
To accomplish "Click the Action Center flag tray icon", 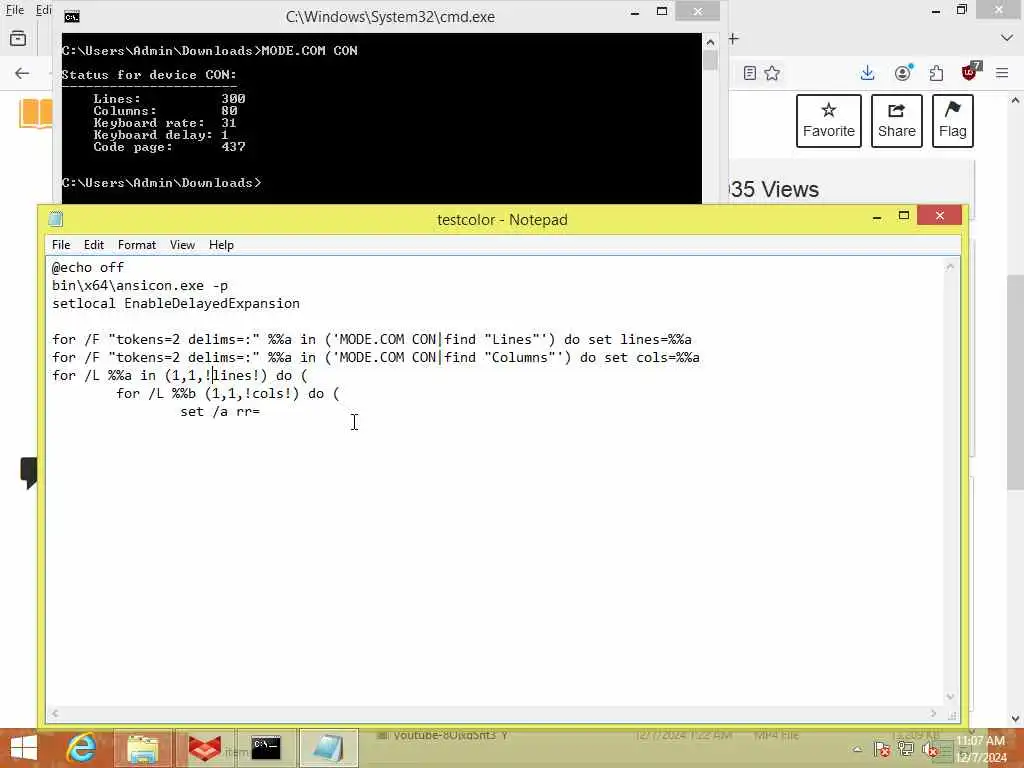I will [x=882, y=749].
